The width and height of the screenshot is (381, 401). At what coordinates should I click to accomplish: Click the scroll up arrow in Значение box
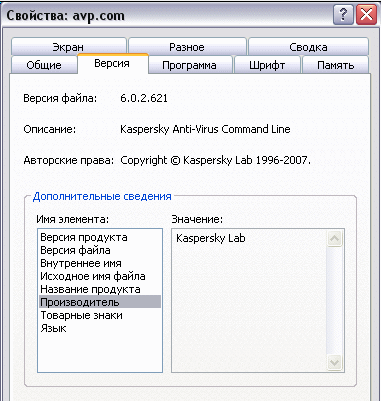(334, 239)
